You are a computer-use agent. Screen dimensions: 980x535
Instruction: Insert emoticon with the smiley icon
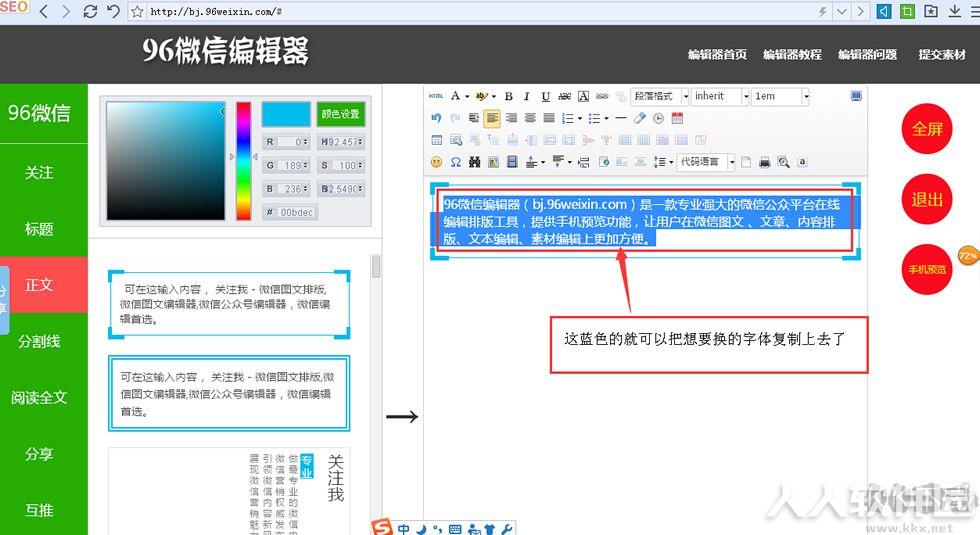436,162
